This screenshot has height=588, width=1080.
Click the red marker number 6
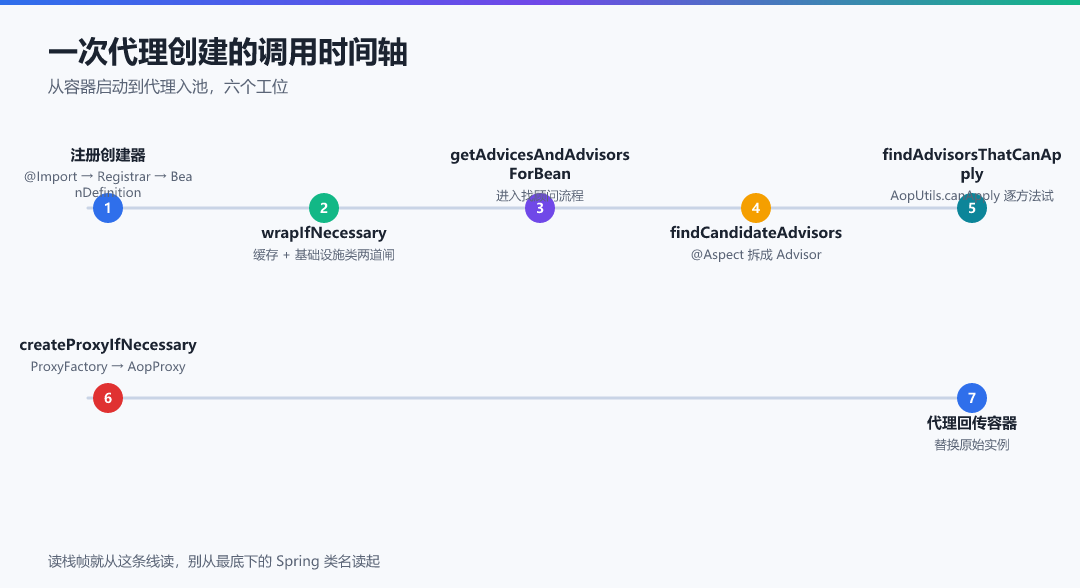tap(107, 398)
